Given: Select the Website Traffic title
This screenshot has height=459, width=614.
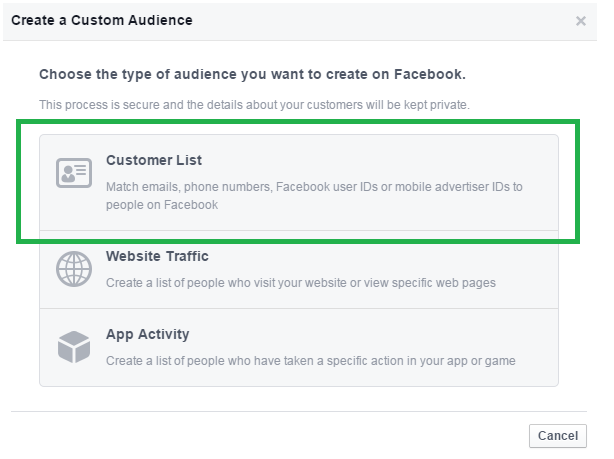Looking at the screenshot, I should pyautogui.click(x=157, y=256).
